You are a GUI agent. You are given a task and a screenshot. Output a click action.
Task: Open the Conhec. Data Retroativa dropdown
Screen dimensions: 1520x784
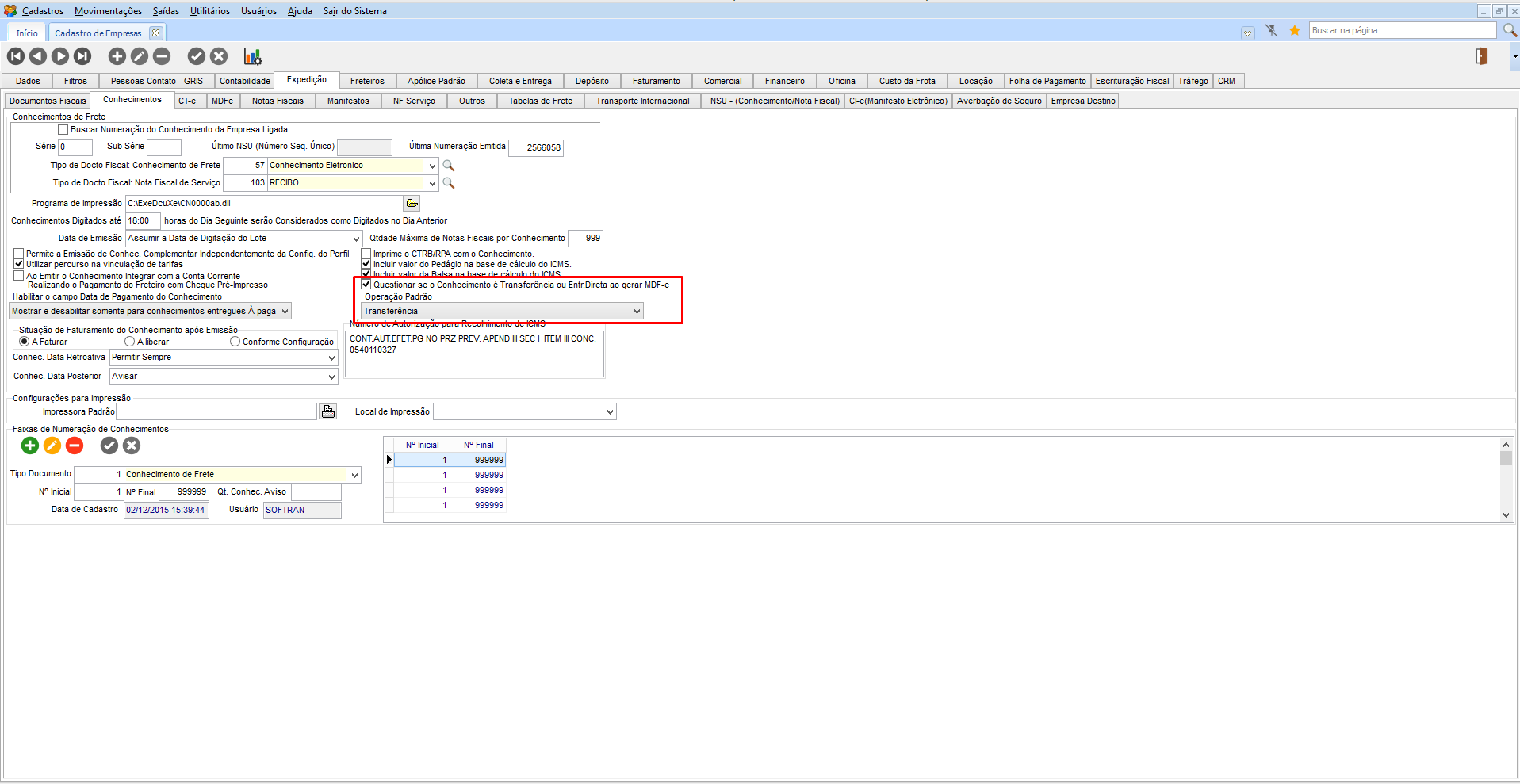coord(331,358)
